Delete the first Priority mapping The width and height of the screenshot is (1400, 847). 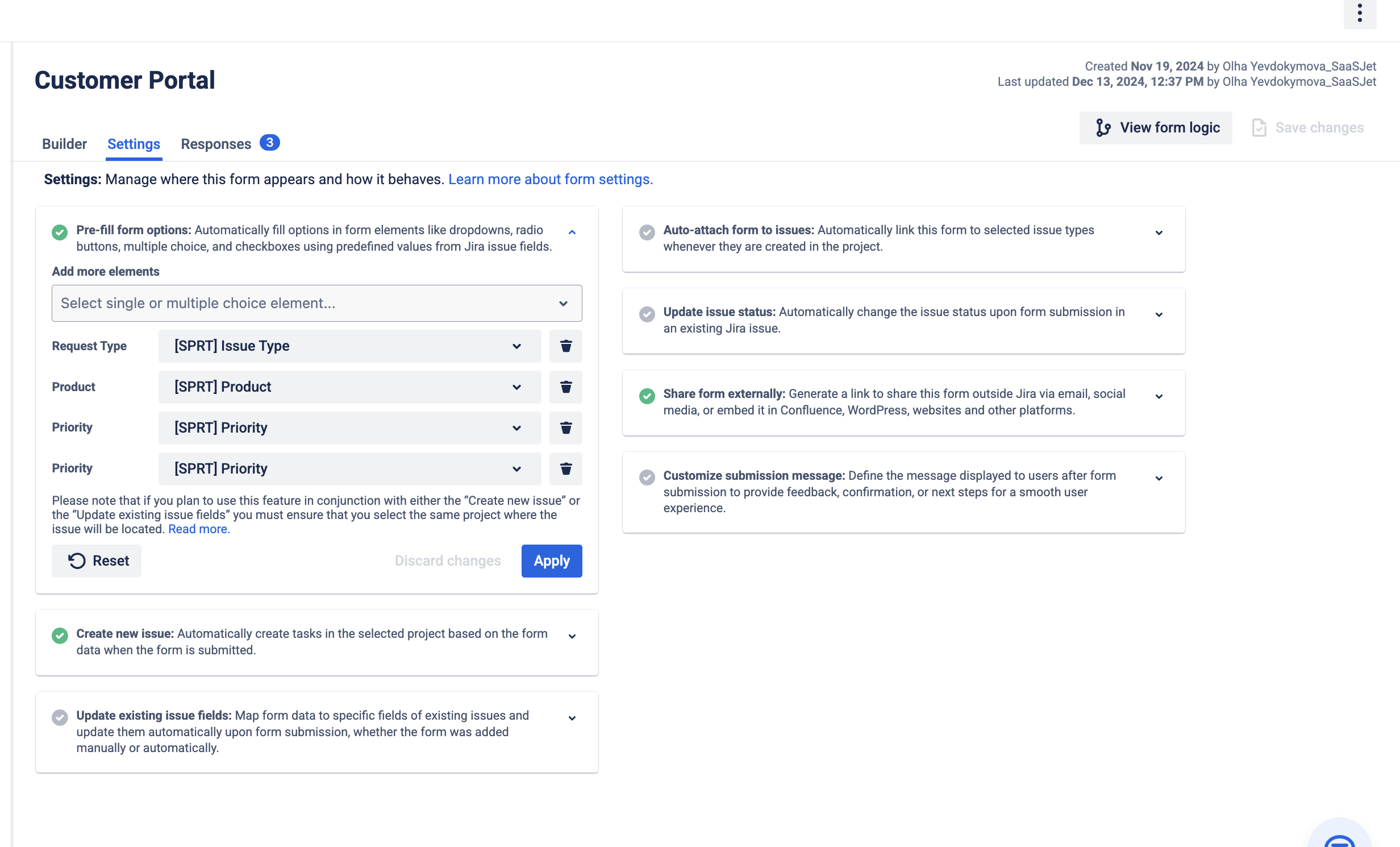coord(565,427)
